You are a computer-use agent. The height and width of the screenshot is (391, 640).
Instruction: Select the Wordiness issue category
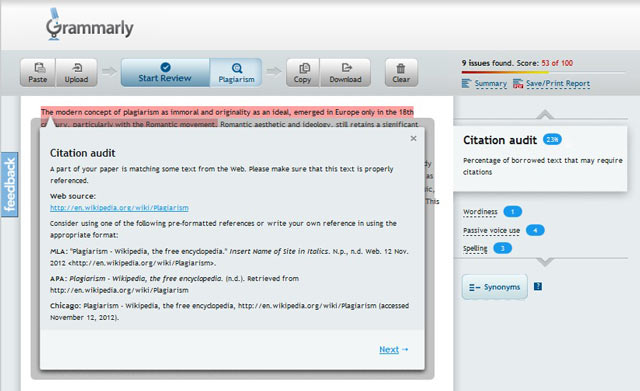click(480, 212)
